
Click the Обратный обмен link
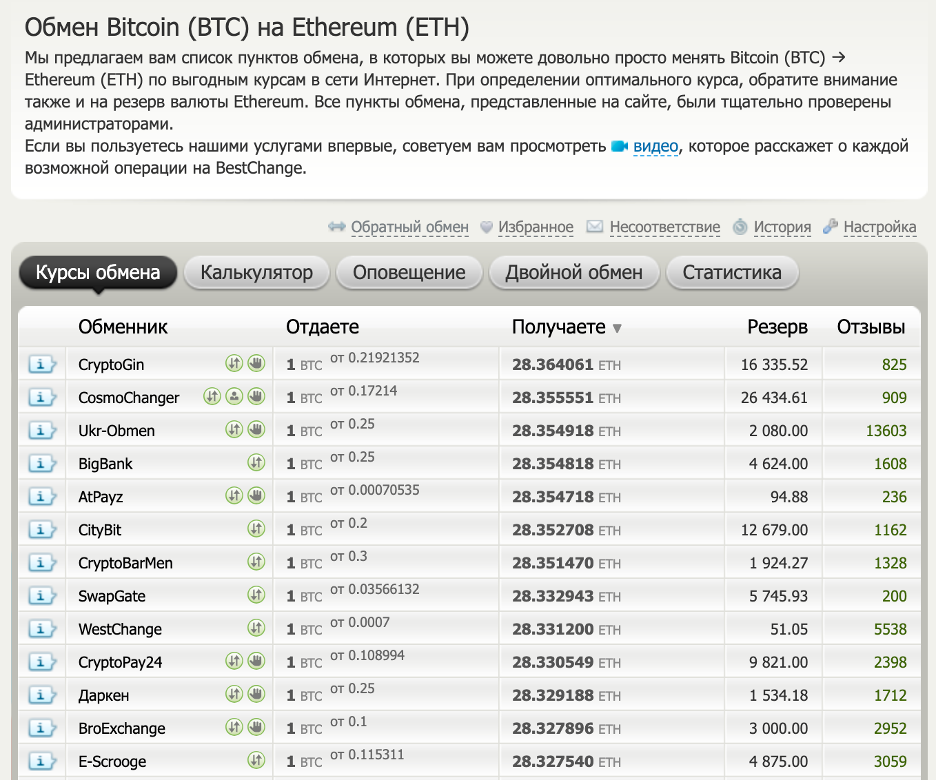[410, 227]
